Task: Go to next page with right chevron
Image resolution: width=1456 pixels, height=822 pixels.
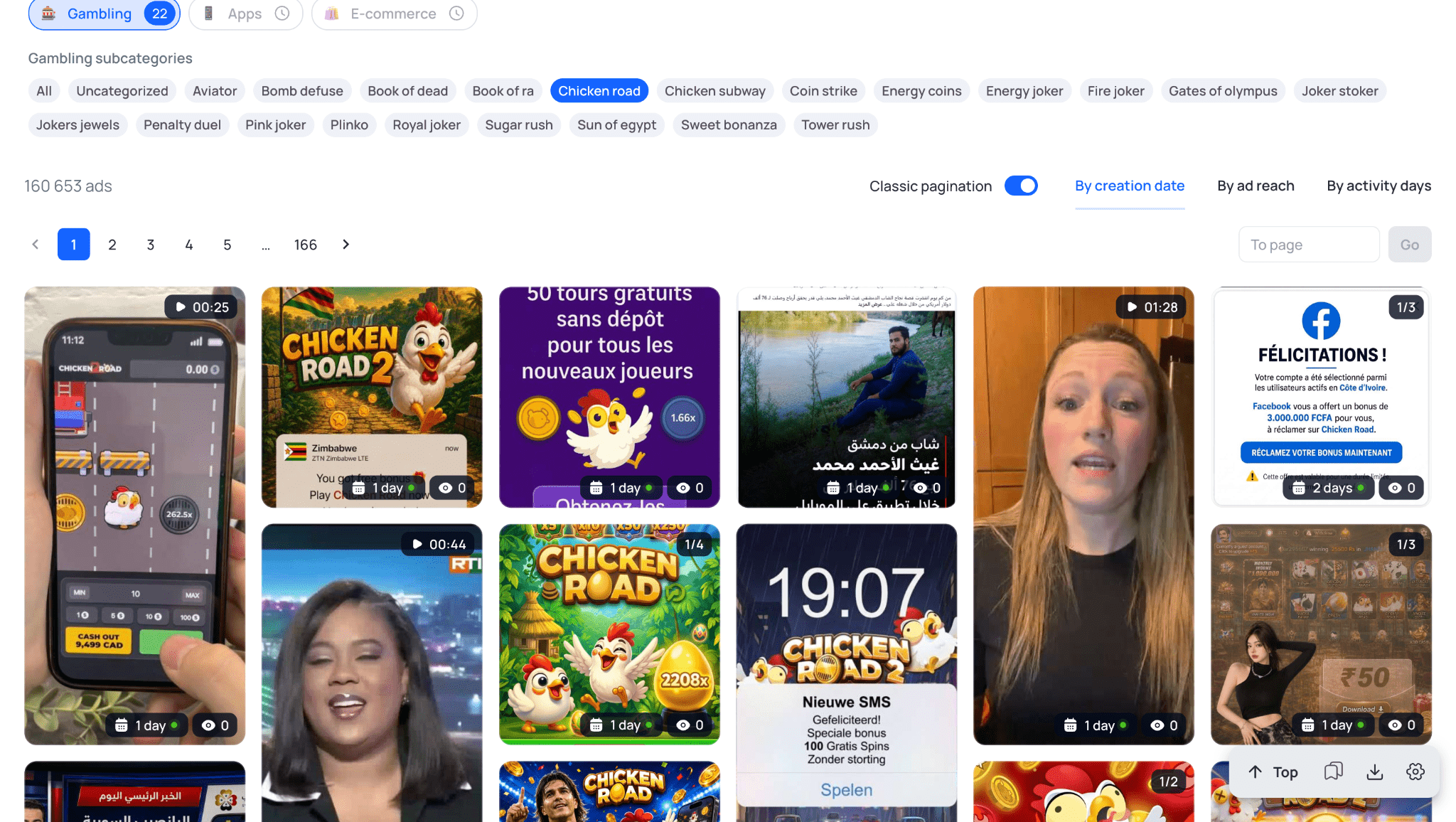Action: pyautogui.click(x=346, y=245)
